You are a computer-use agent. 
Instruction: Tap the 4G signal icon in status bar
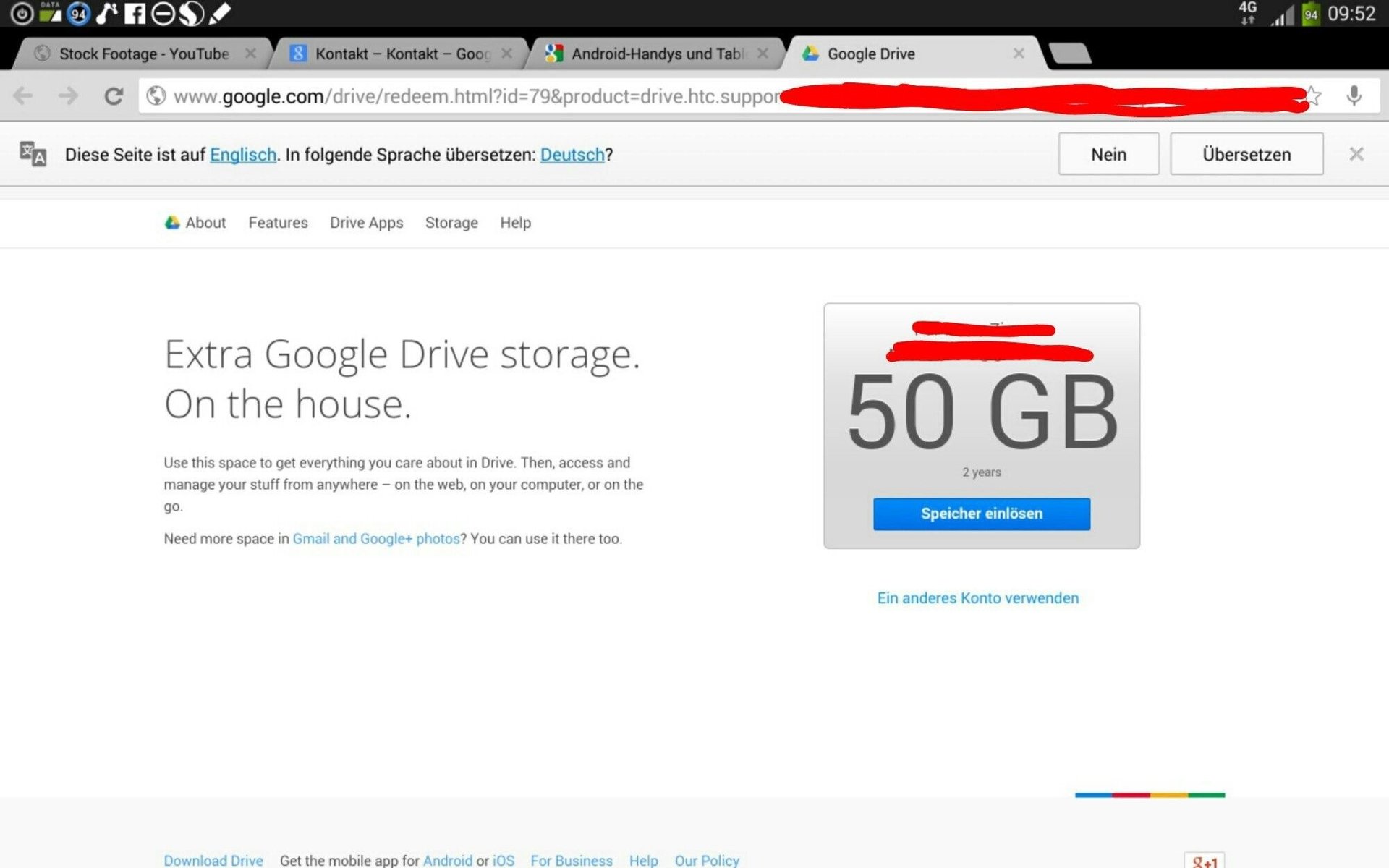(1248, 13)
